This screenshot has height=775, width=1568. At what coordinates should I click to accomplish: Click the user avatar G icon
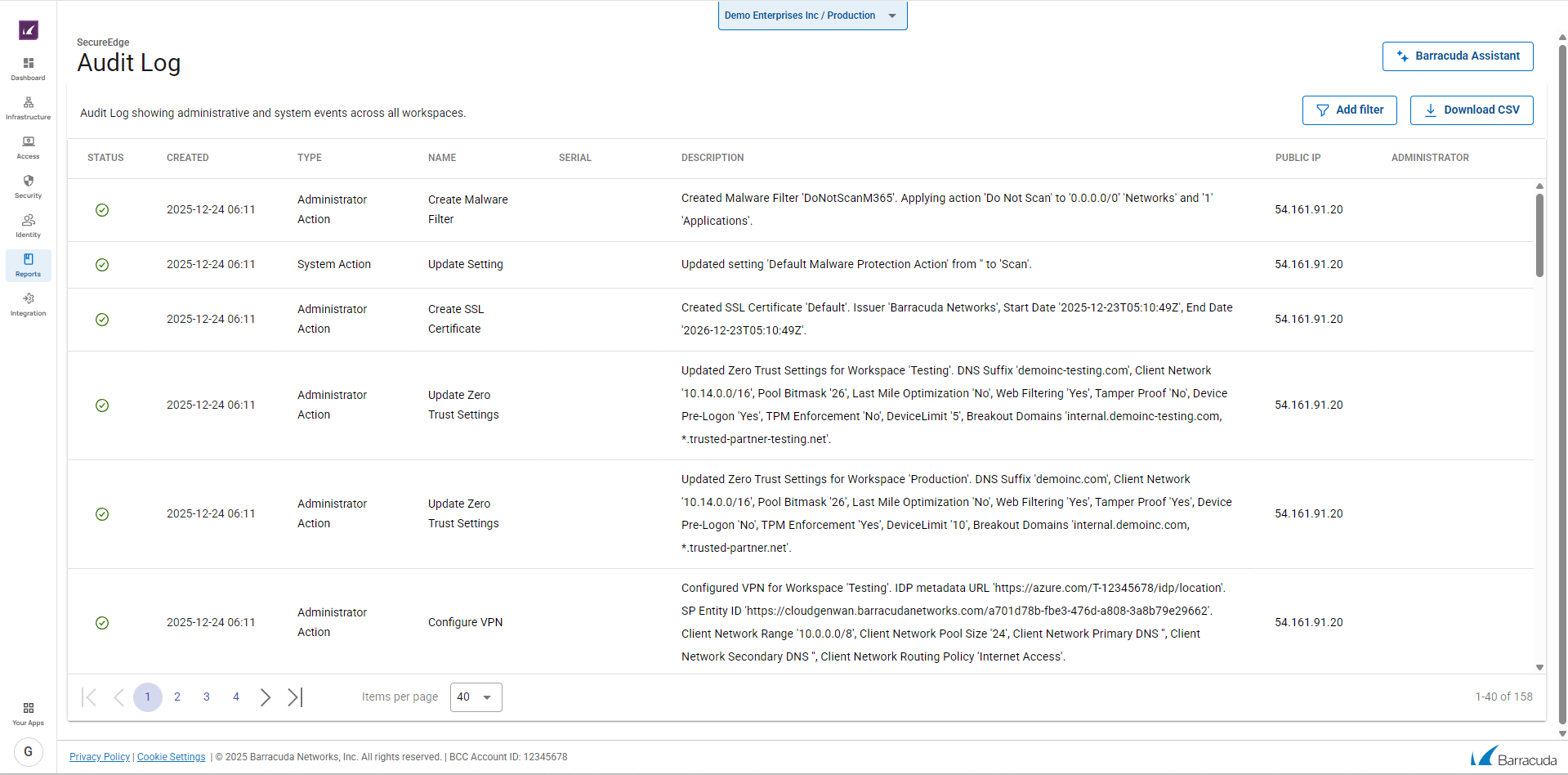point(29,752)
